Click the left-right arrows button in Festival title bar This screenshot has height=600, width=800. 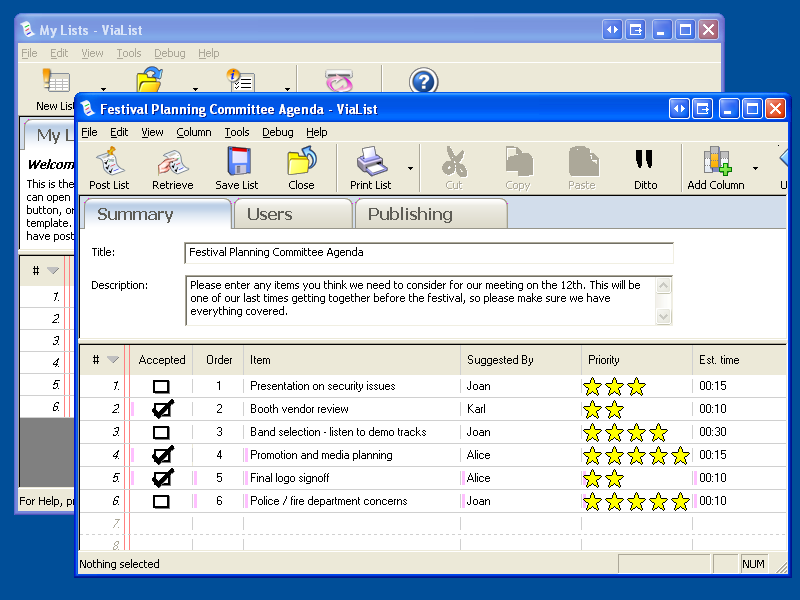[679, 109]
